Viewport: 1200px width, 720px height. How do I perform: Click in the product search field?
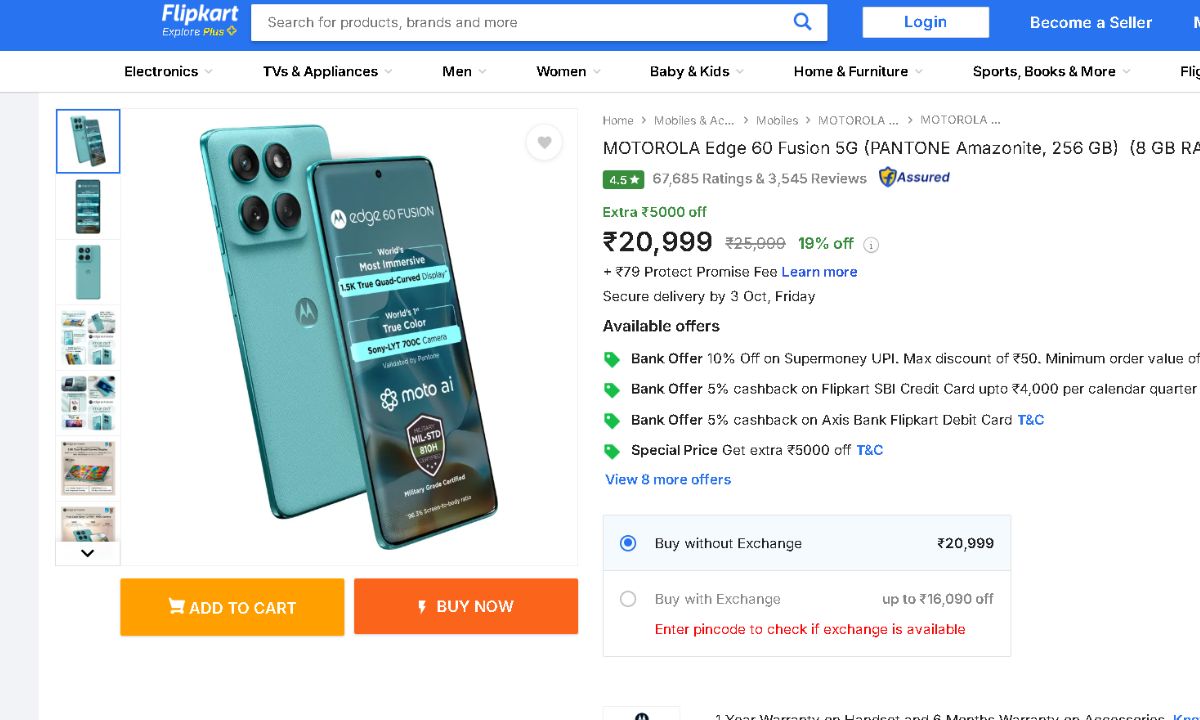520,22
